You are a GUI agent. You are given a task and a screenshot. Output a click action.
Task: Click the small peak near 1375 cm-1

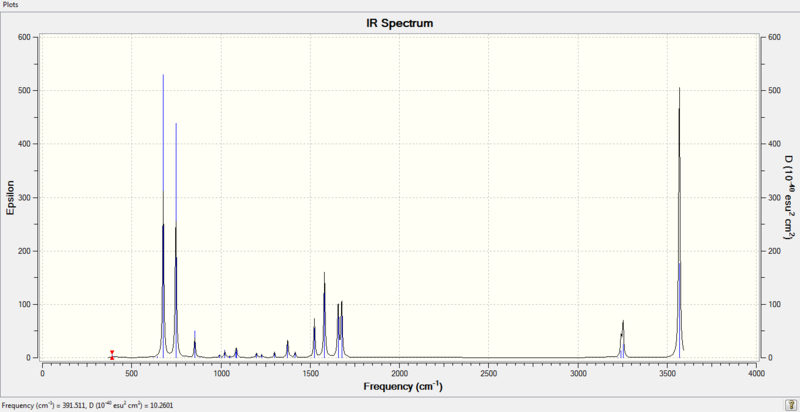(288, 349)
